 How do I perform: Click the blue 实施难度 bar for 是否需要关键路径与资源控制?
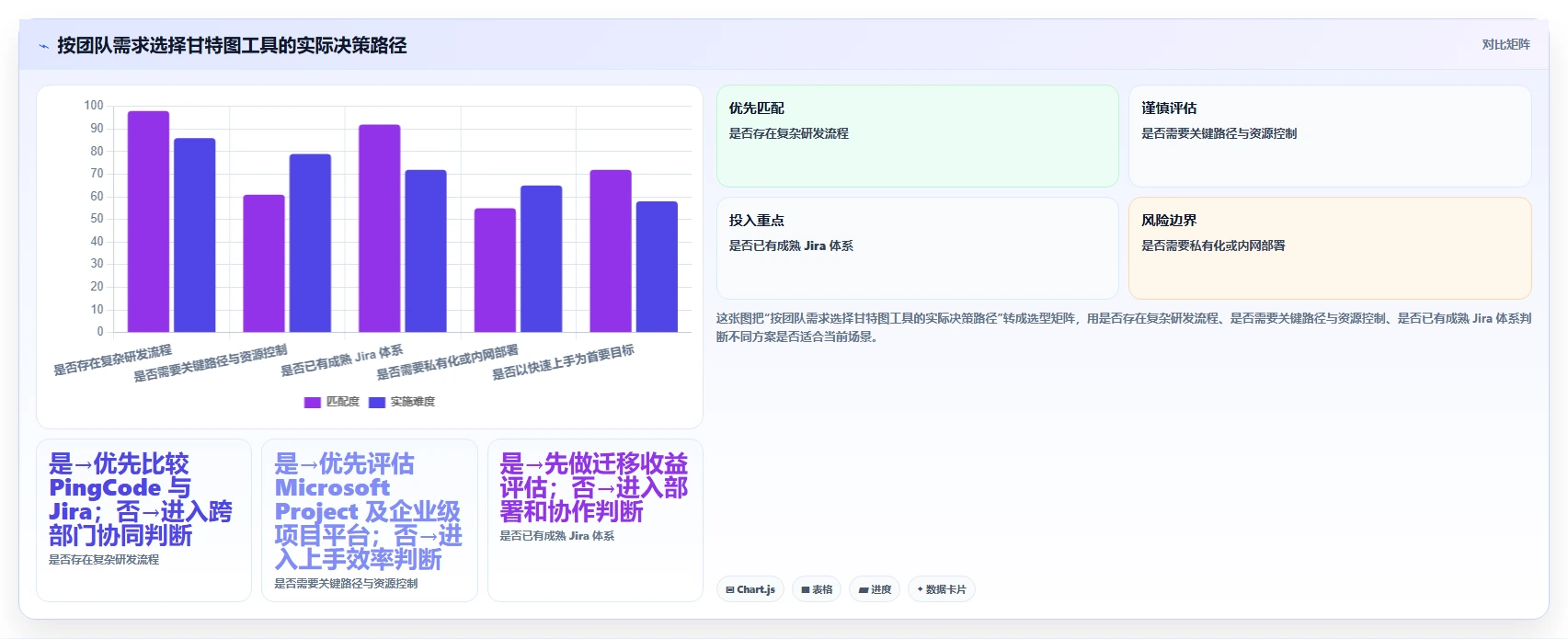coord(310,243)
